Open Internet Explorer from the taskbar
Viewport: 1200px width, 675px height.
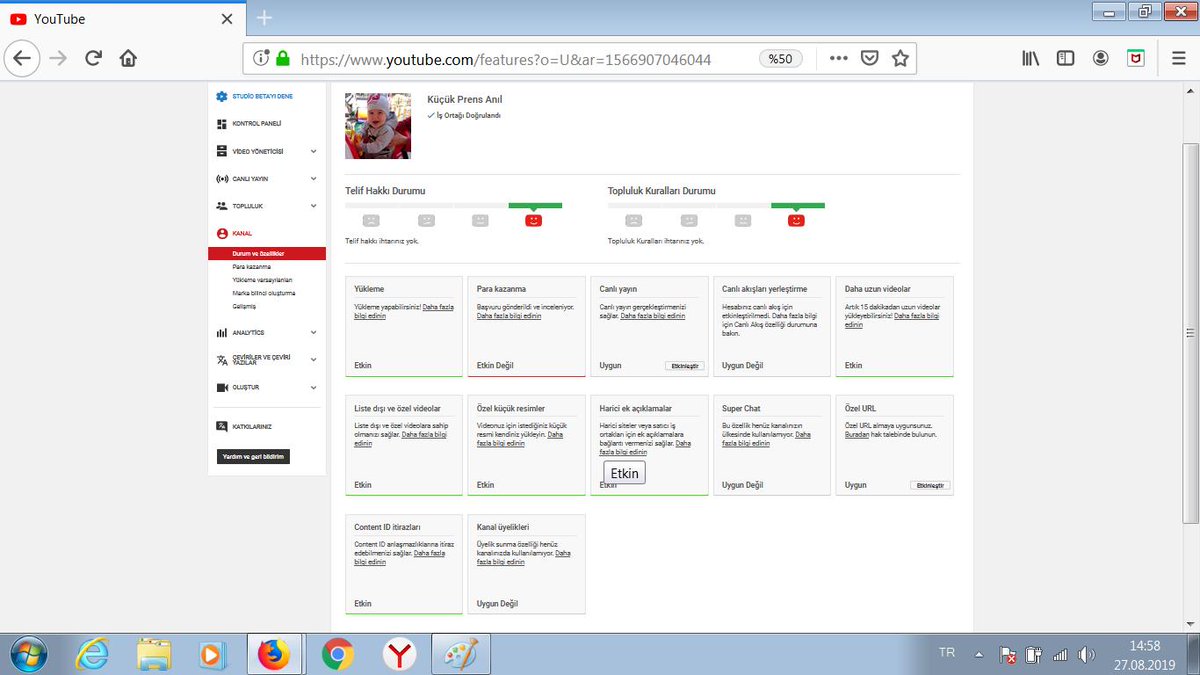[x=92, y=654]
